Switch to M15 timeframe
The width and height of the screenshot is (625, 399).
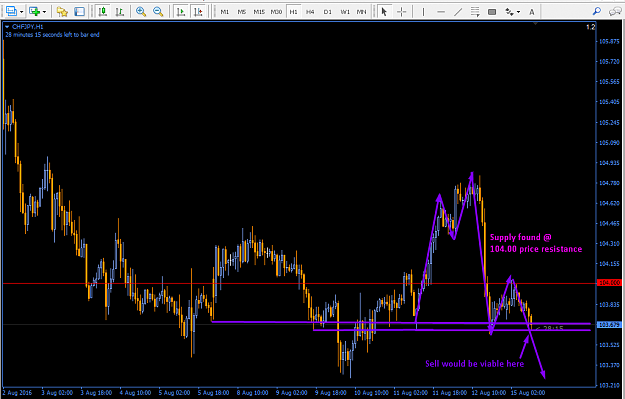(x=259, y=12)
